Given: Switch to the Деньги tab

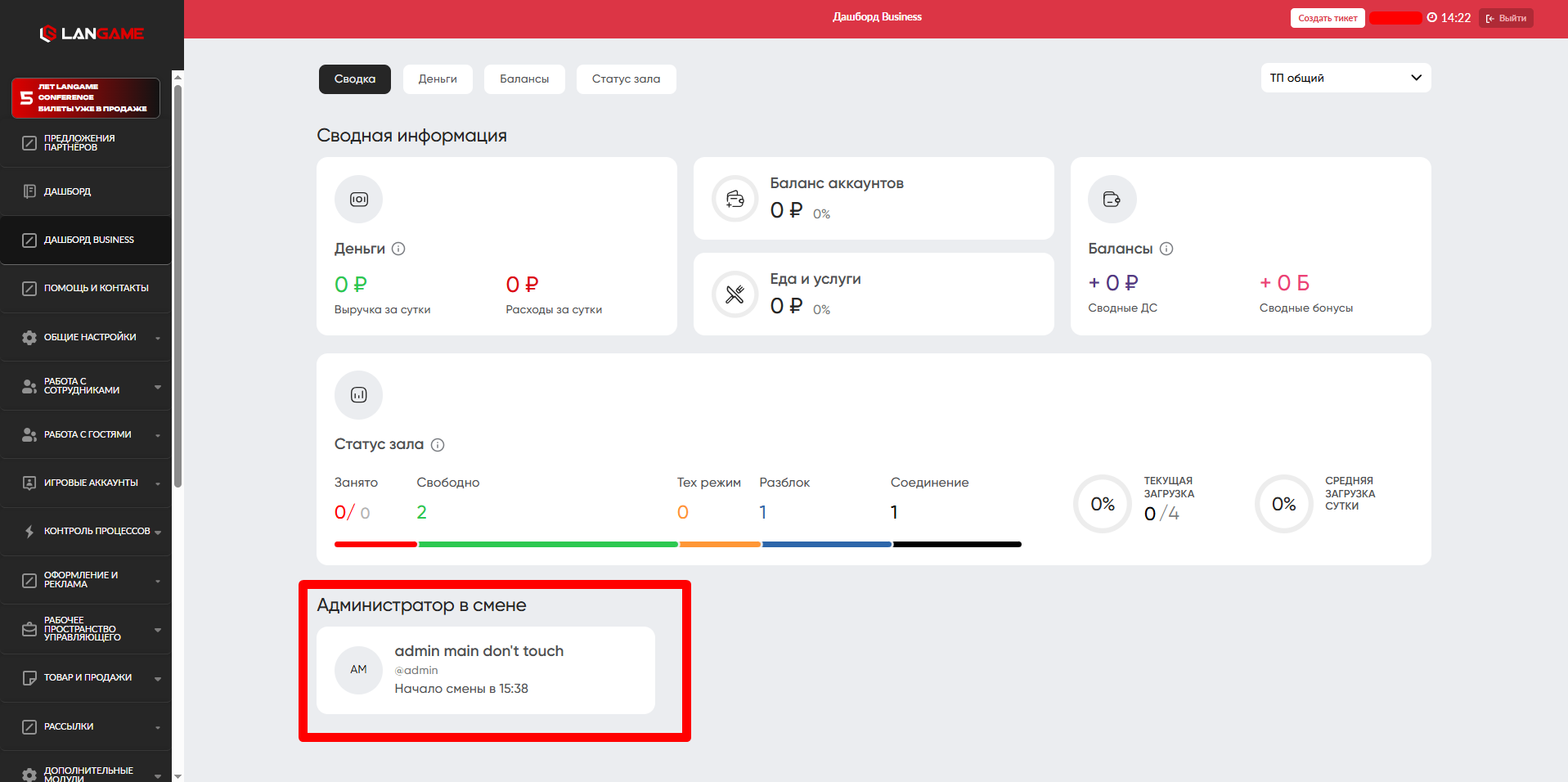Looking at the screenshot, I should pyautogui.click(x=438, y=79).
